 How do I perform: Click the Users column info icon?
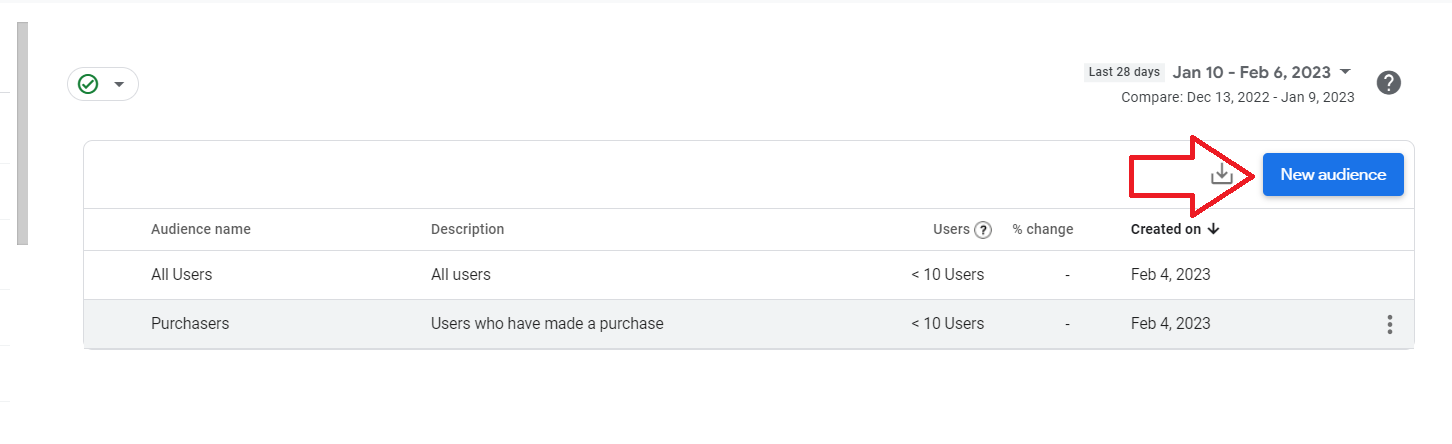tap(983, 230)
